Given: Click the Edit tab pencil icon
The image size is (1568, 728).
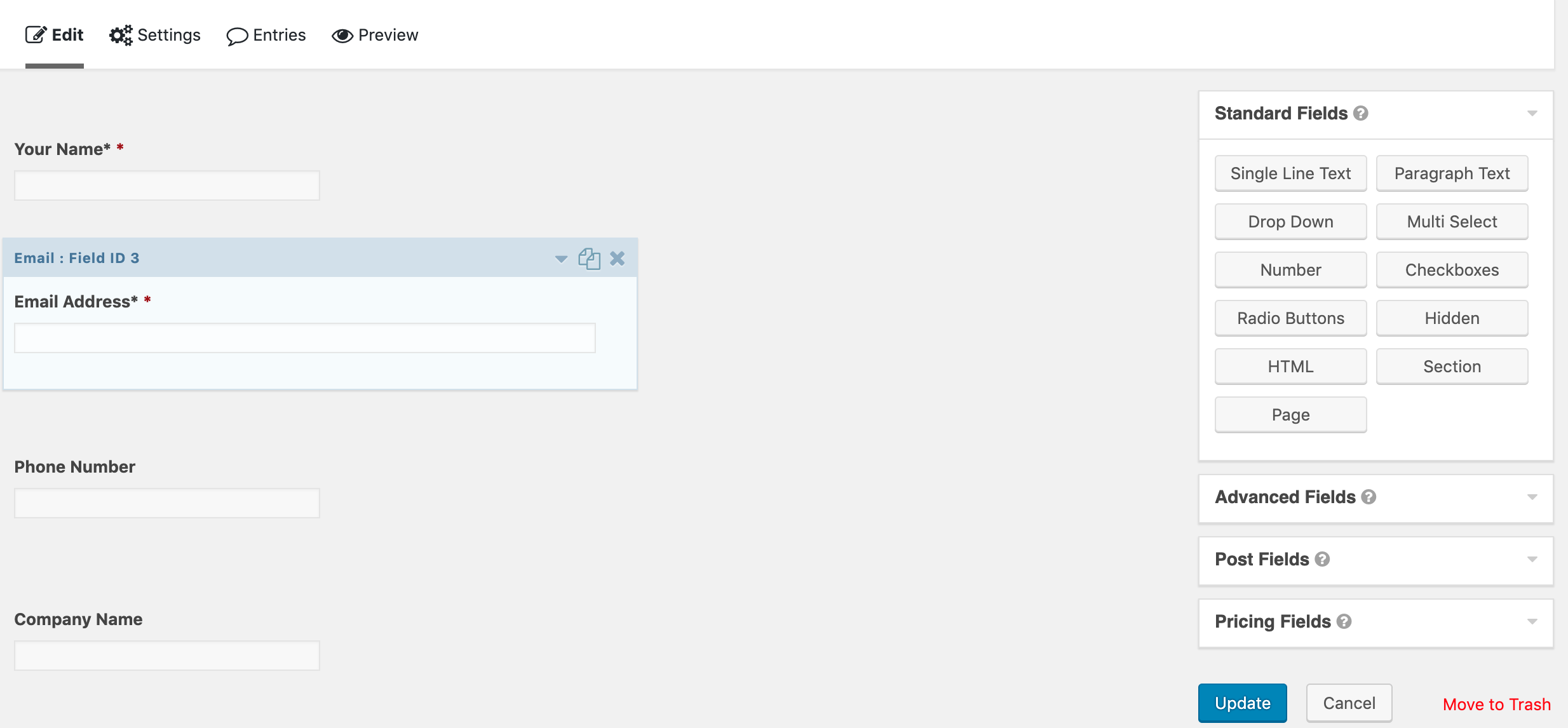Looking at the screenshot, I should (x=36, y=35).
